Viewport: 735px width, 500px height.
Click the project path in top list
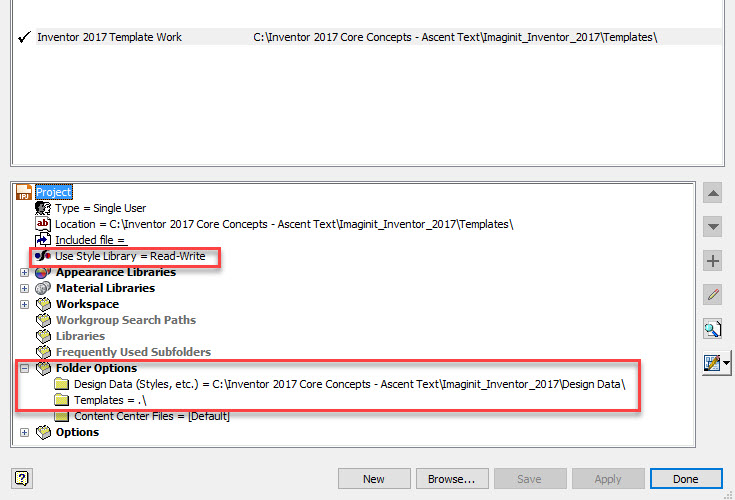click(455, 37)
